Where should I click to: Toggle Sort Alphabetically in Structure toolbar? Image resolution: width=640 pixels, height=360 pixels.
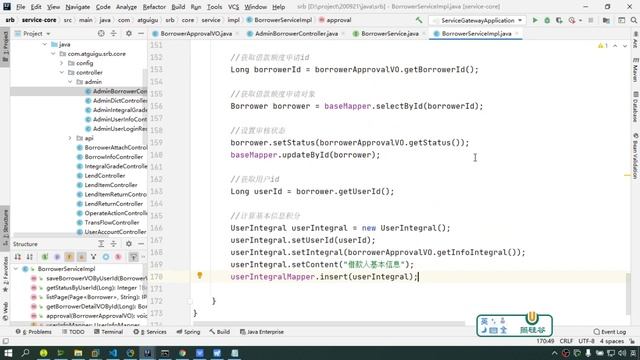[30, 257]
